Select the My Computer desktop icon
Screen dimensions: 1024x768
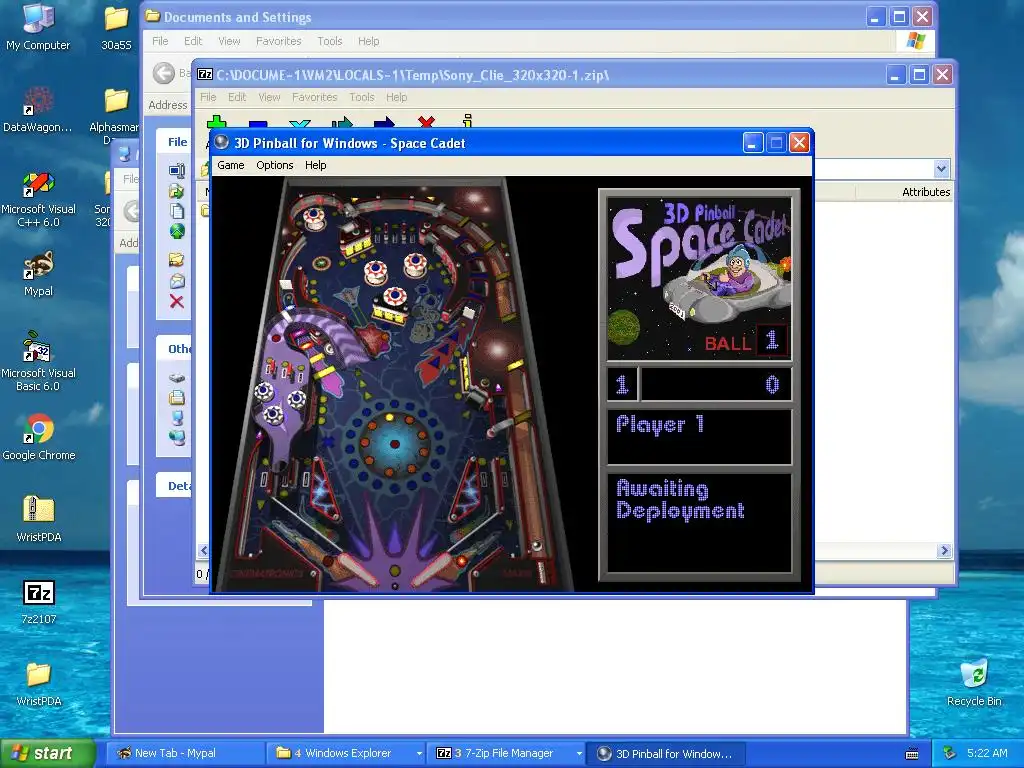point(38,26)
